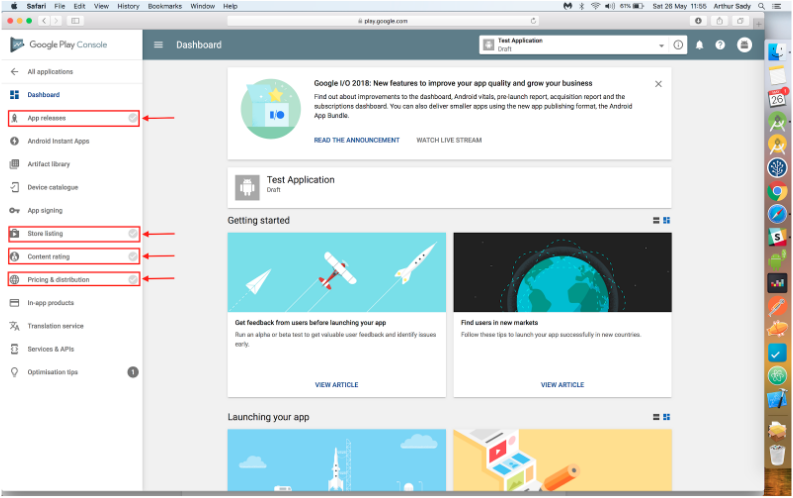Switch Launching your app to list view
The image size is (793, 498).
656,417
